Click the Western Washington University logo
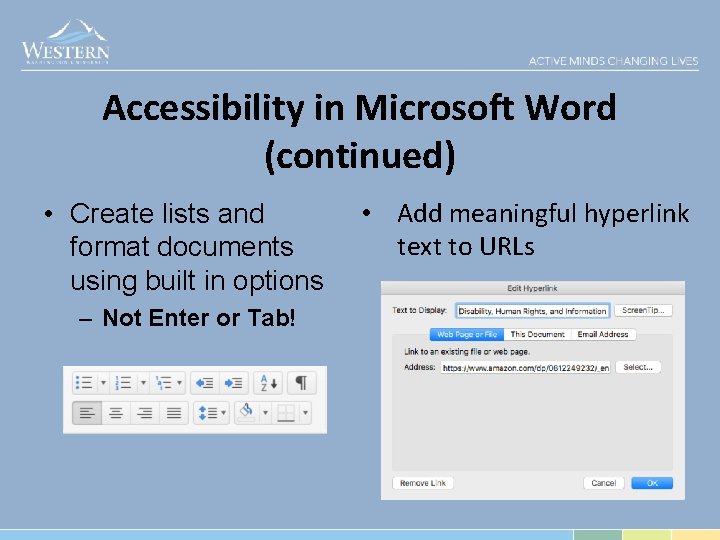The width and height of the screenshot is (720, 540). 65,42
